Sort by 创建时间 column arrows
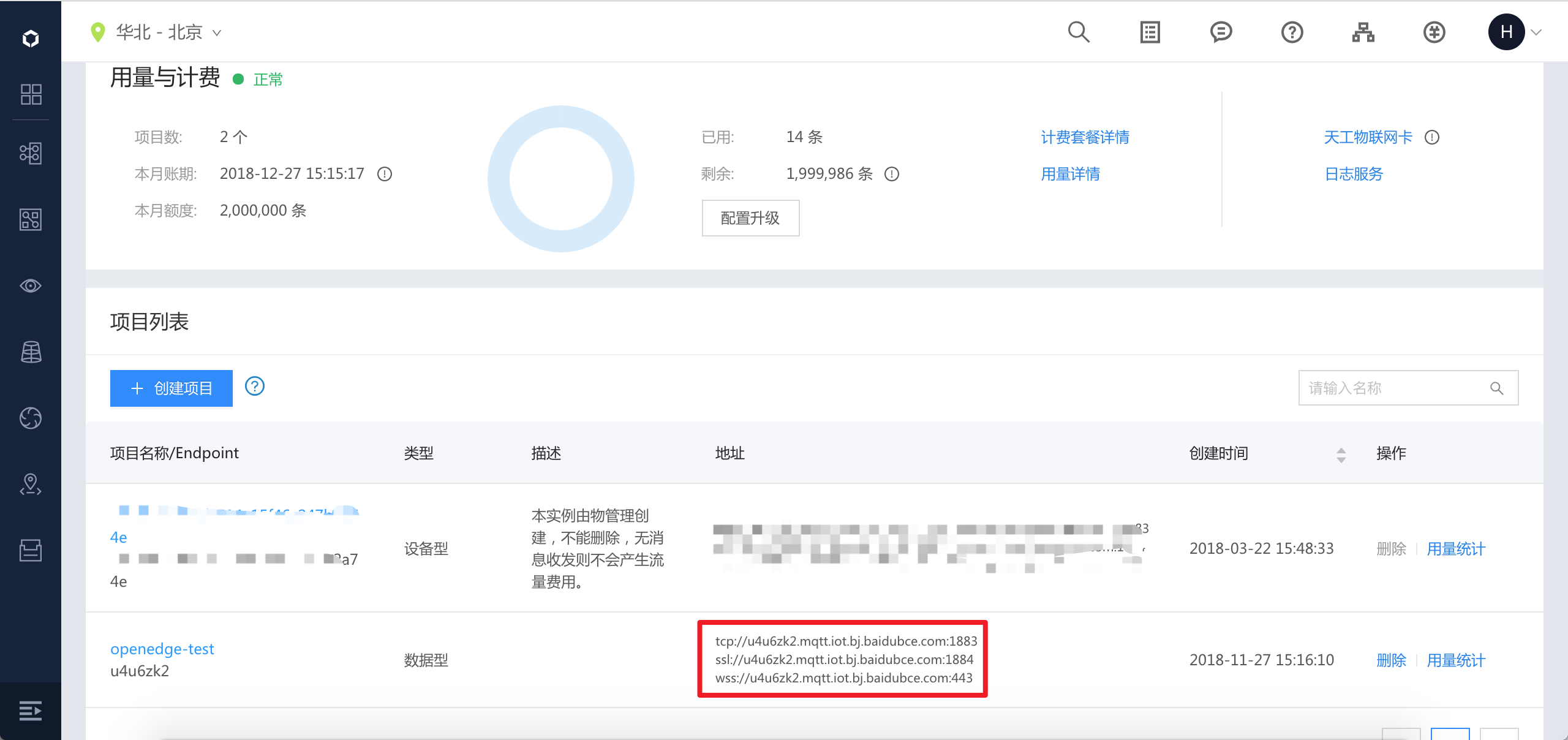The image size is (1568, 740). [x=1341, y=455]
